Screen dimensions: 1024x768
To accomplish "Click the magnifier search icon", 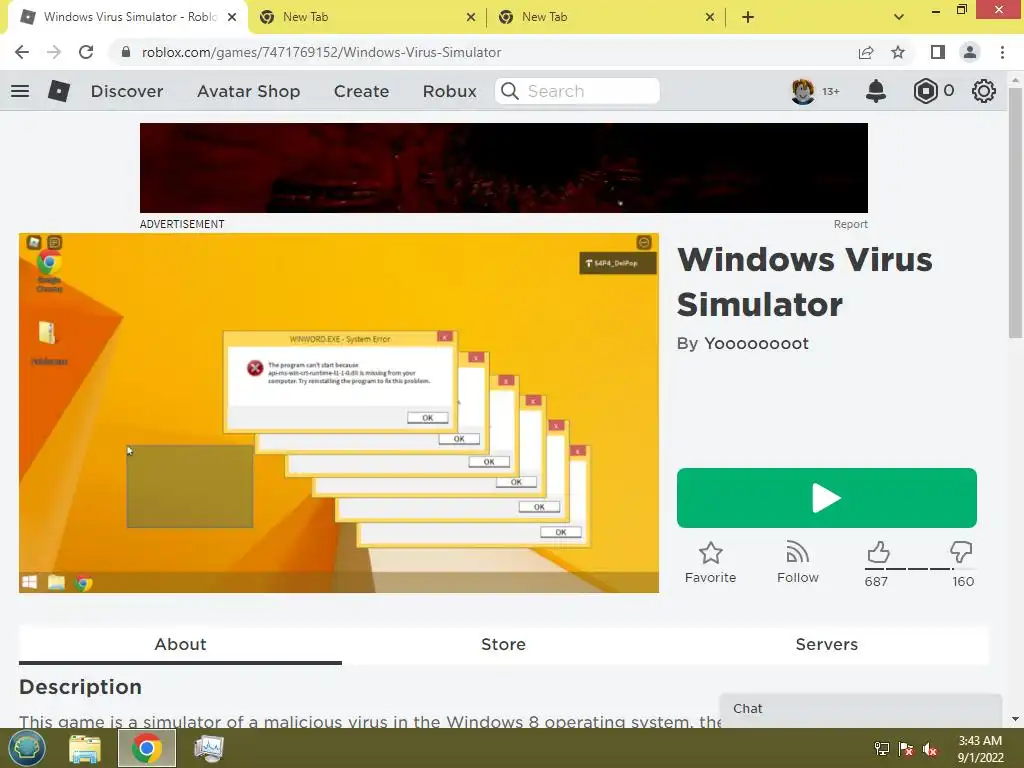I will click(510, 91).
